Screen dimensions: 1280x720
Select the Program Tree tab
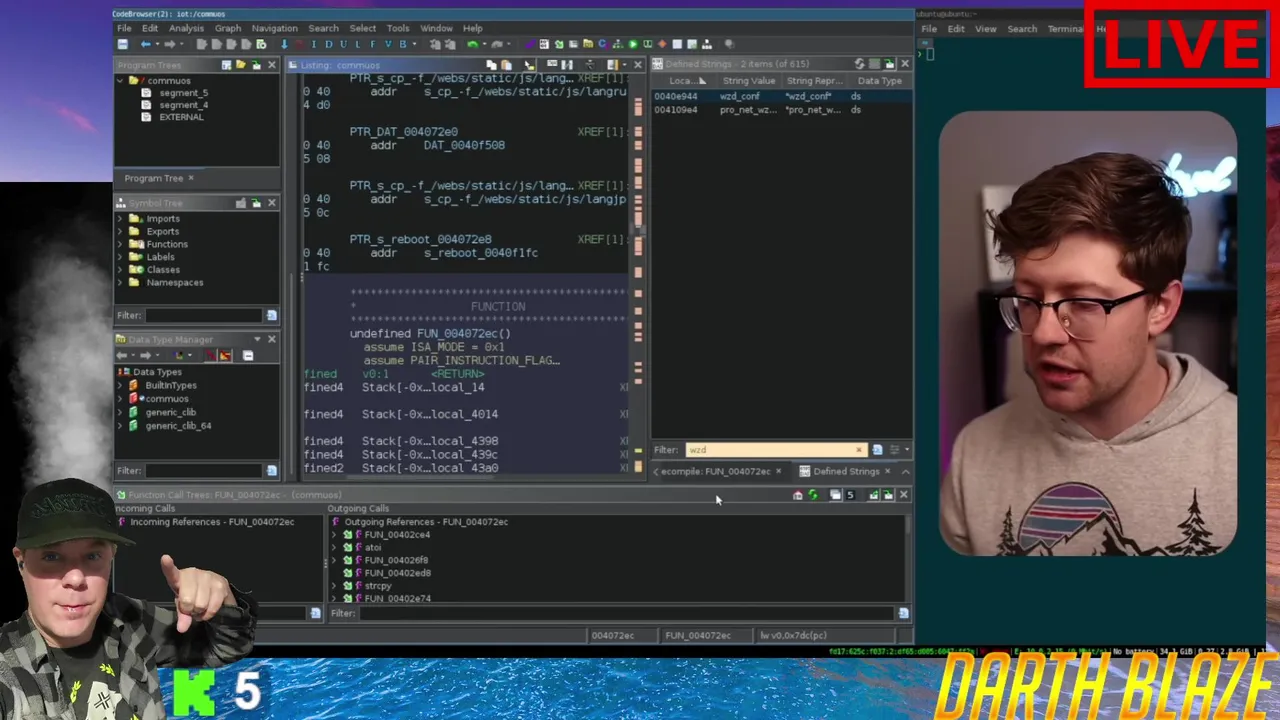(x=154, y=178)
